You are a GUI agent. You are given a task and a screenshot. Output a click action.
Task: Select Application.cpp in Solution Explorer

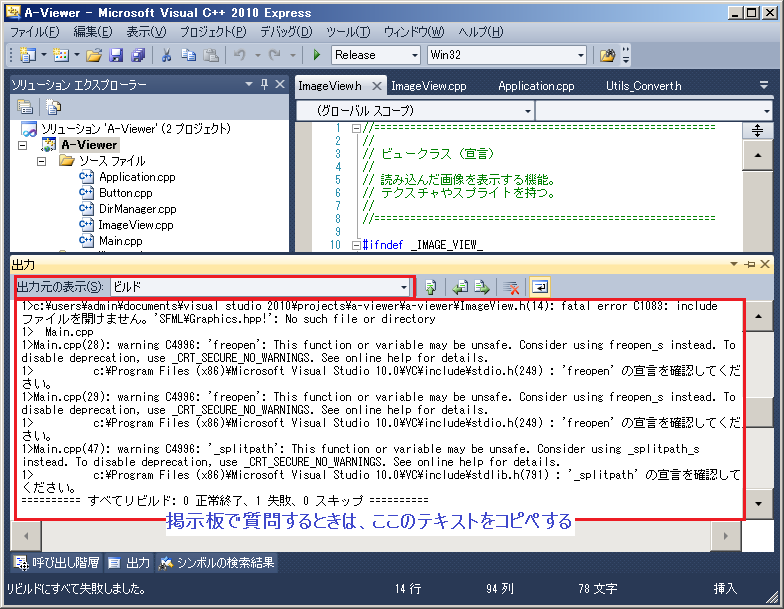click(x=137, y=177)
